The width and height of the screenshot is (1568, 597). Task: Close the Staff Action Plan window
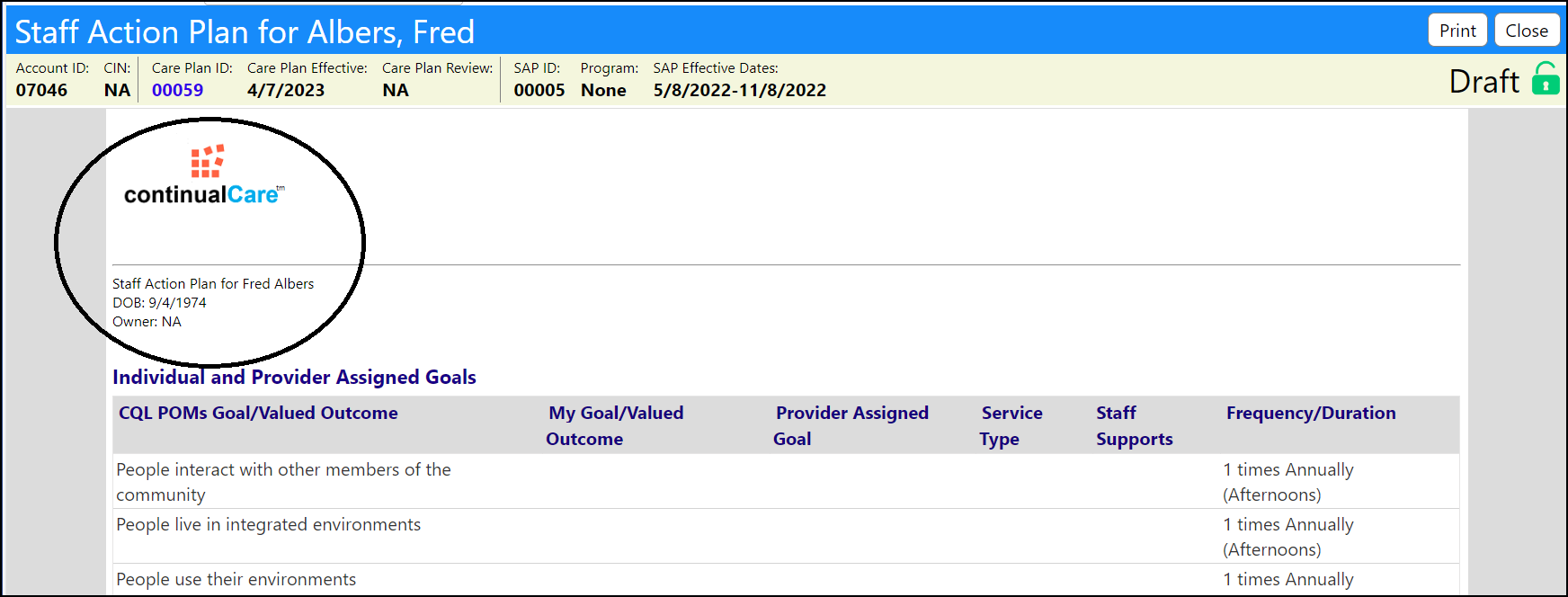[x=1527, y=31]
